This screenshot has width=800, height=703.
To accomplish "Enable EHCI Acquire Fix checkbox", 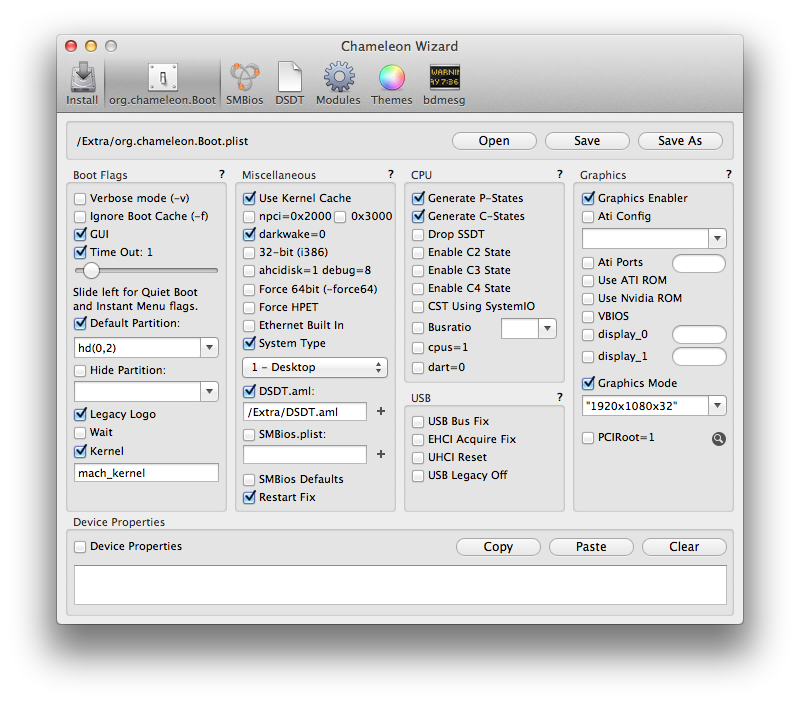I will 418,440.
